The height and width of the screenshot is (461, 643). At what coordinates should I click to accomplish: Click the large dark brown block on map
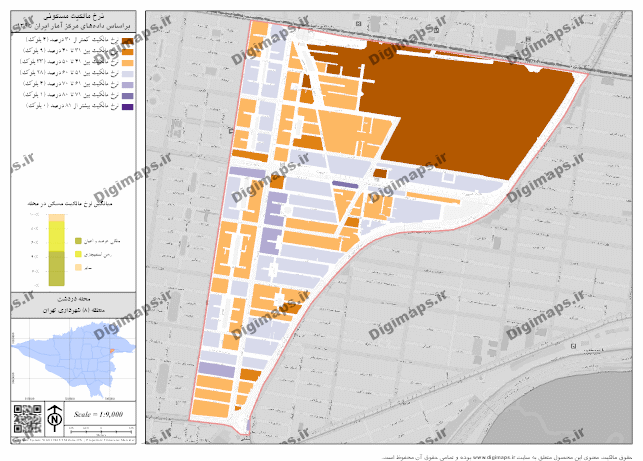pyautogui.click(x=470, y=110)
